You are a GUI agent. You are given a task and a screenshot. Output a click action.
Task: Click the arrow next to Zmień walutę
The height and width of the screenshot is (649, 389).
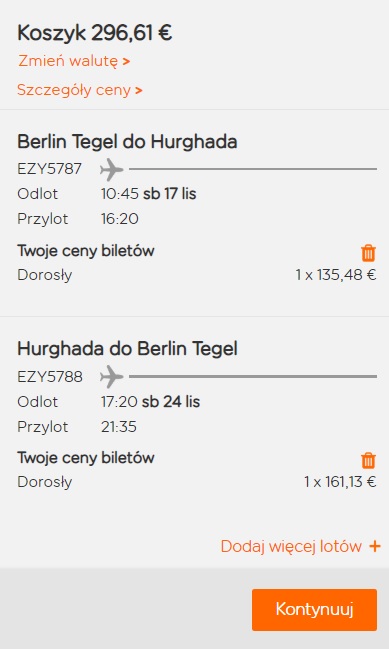[x=126, y=62]
